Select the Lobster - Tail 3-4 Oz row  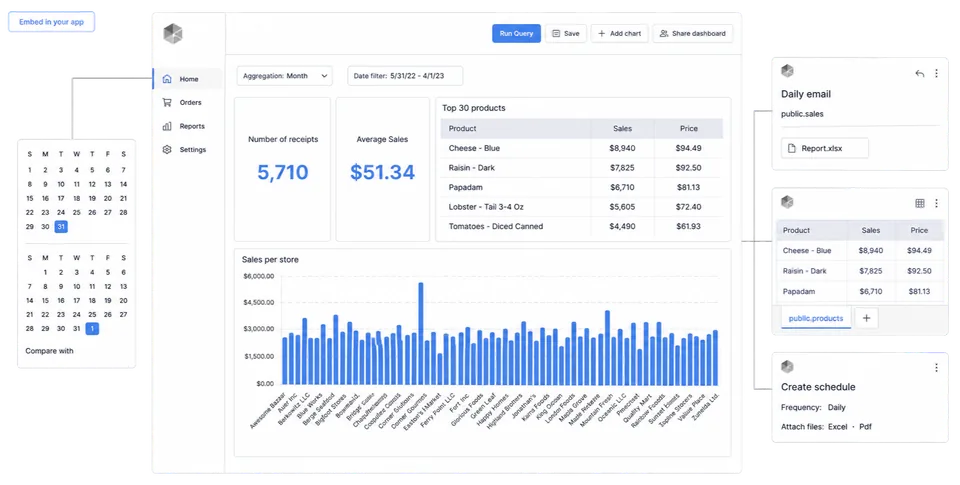pyautogui.click(x=582, y=207)
